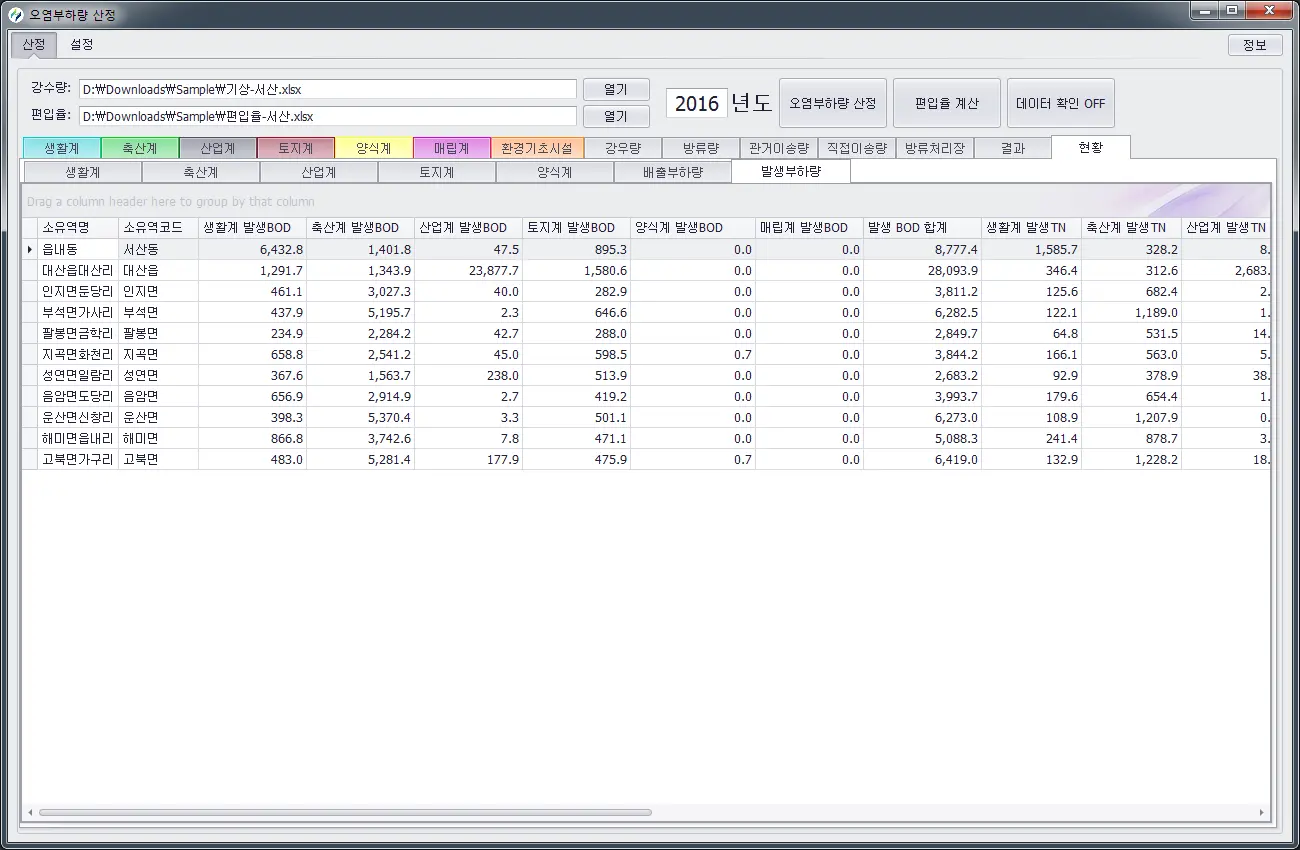The width and height of the screenshot is (1300, 850).
Task: Click the 28,093.9 BOD total cell
Action: click(x=922, y=270)
